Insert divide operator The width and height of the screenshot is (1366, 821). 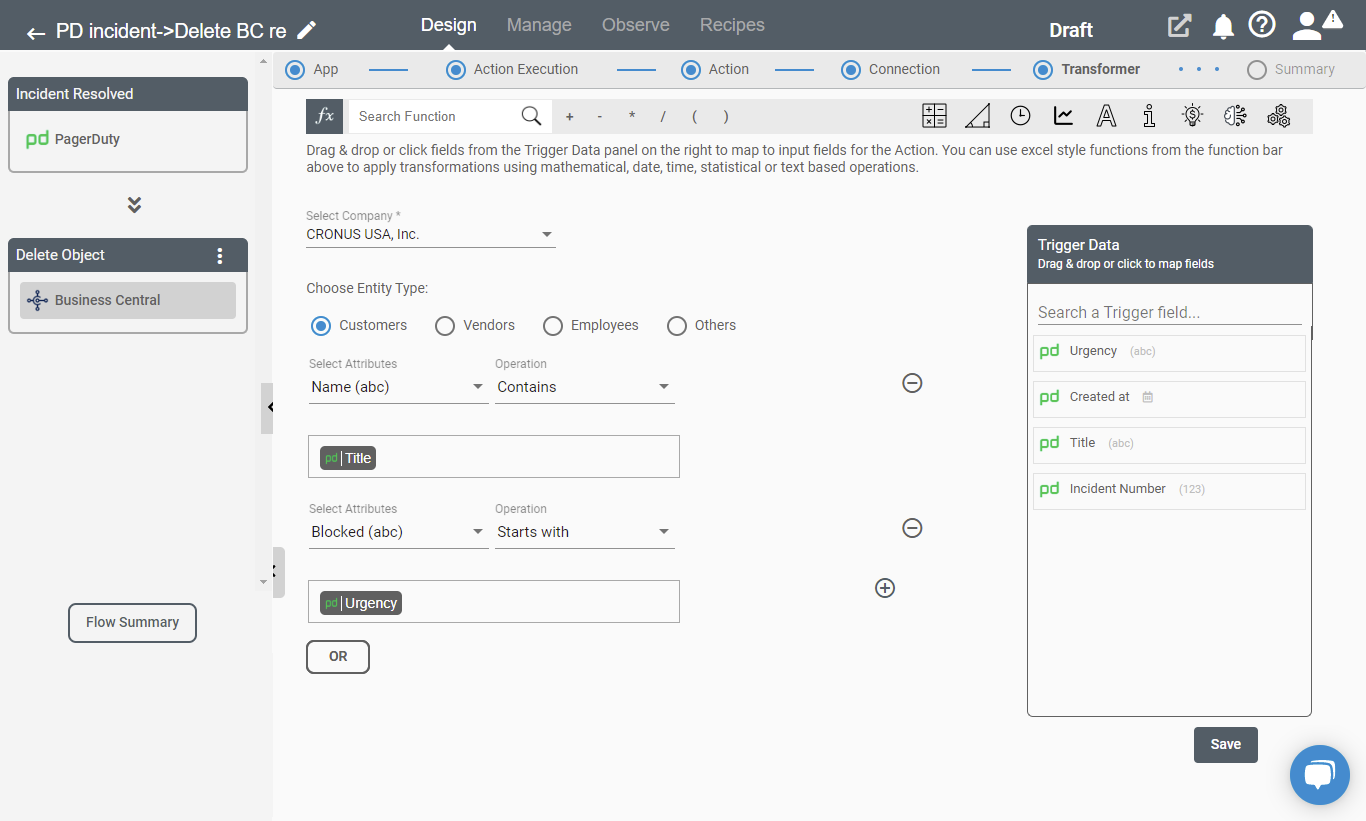663,117
